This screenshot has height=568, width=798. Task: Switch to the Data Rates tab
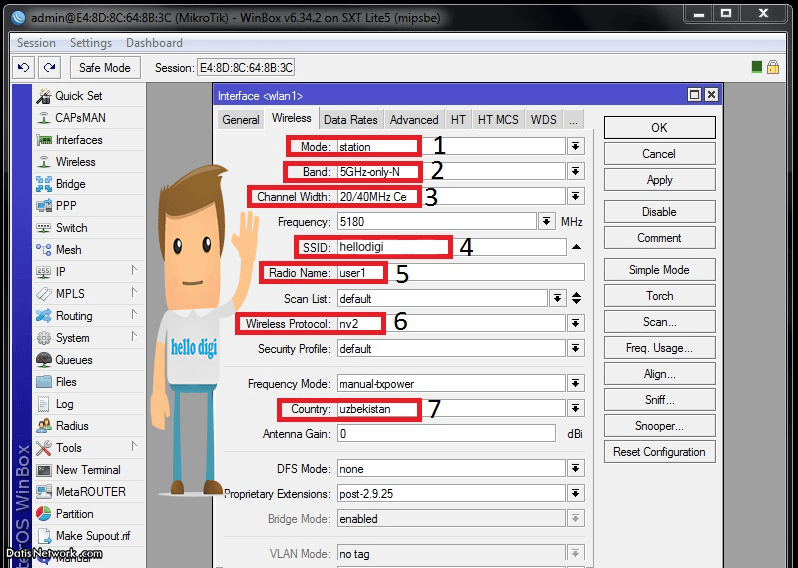(x=351, y=120)
